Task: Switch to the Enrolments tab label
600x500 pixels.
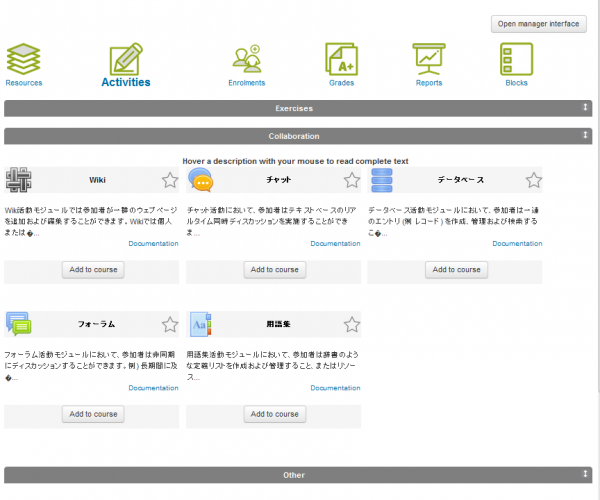Action: coord(246,83)
